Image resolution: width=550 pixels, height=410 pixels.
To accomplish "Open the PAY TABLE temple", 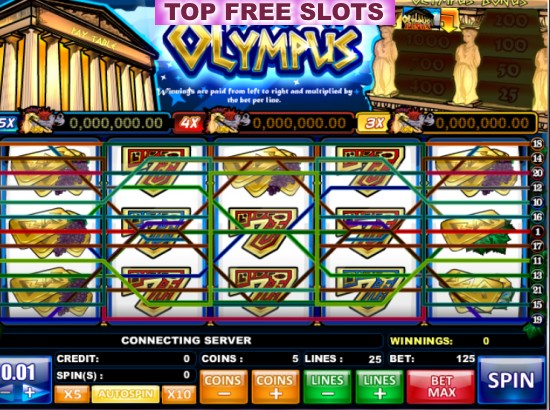I will (75, 56).
